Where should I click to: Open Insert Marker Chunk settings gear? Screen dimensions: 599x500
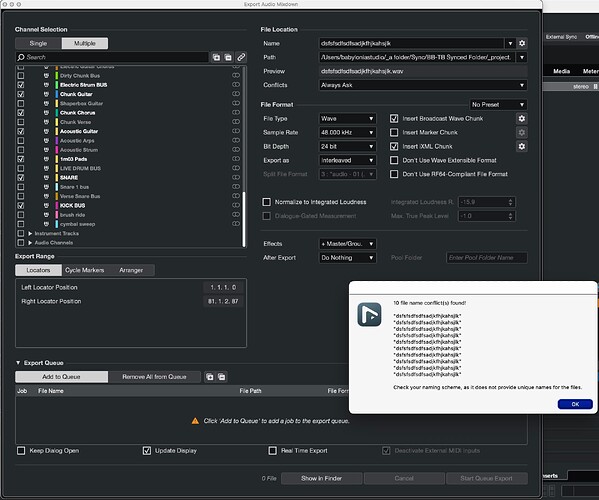tap(521, 133)
